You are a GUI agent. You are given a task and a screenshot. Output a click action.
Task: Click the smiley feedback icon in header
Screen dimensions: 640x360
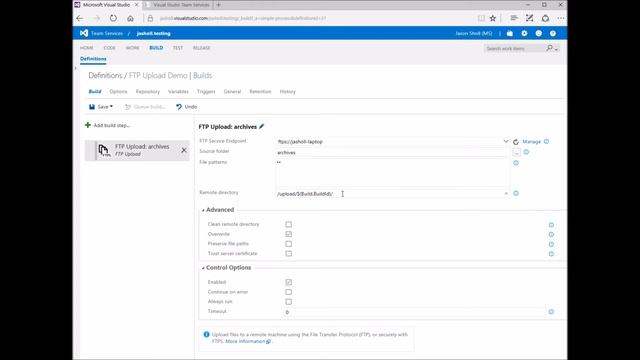point(539,33)
